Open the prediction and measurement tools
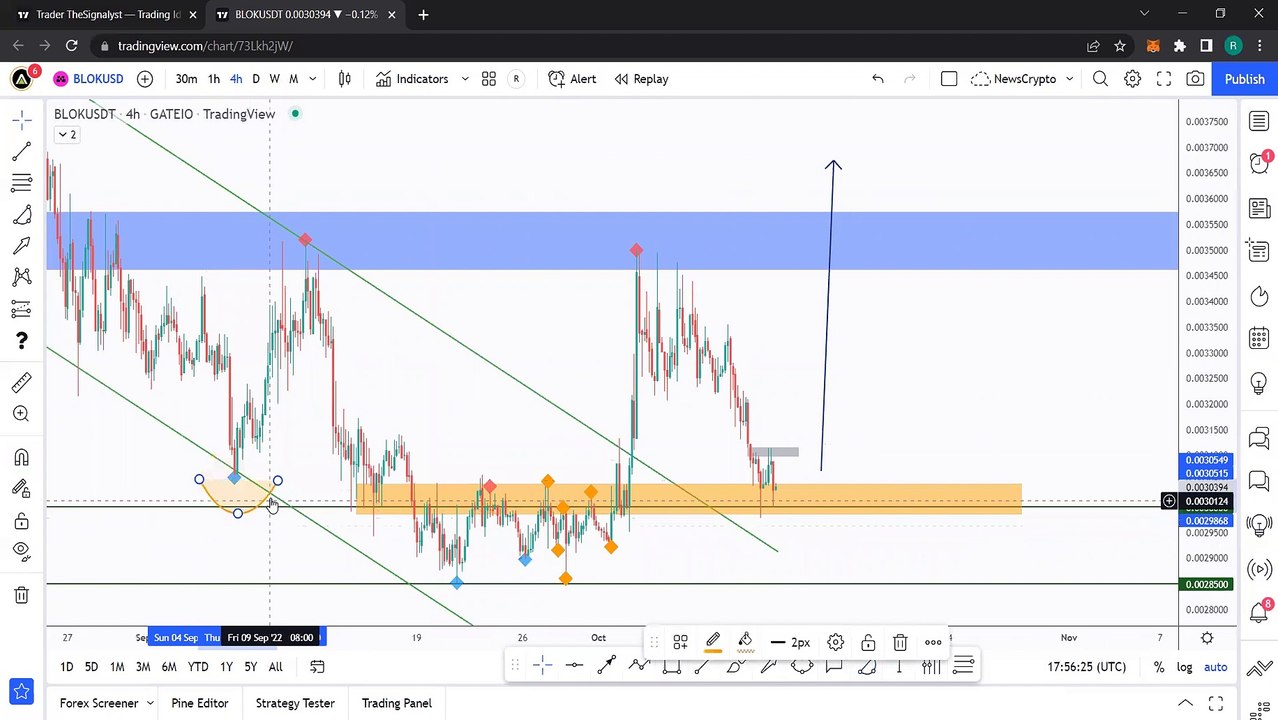 coord(21,309)
